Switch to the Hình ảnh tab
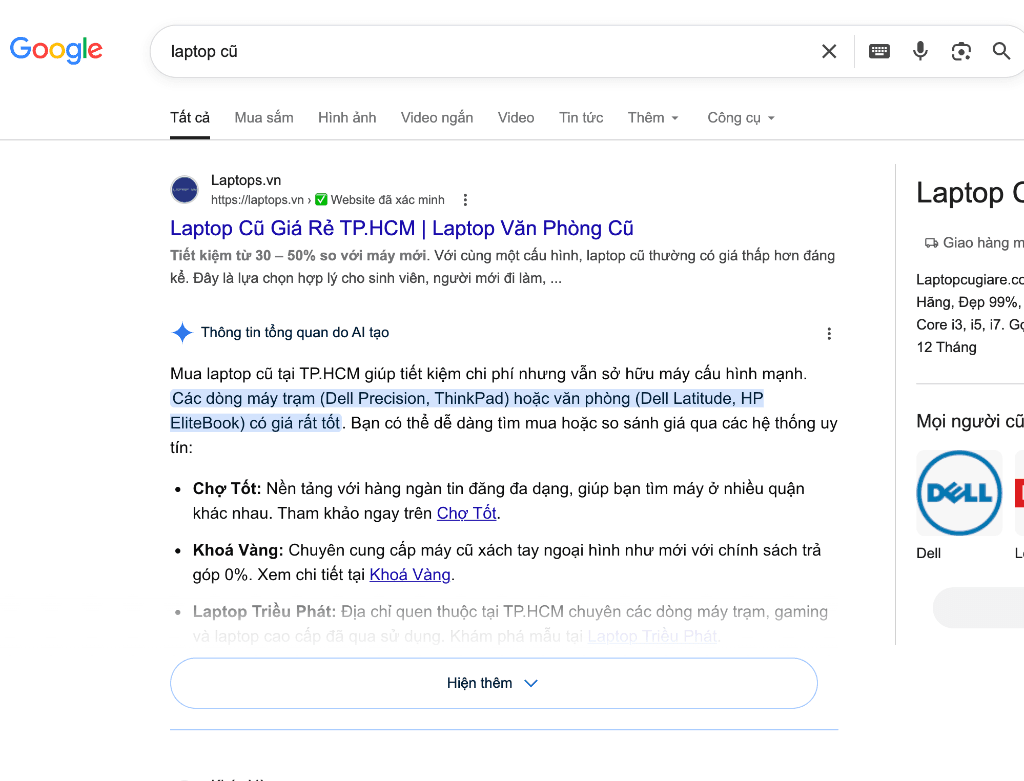1024x781 pixels. pyautogui.click(x=347, y=118)
